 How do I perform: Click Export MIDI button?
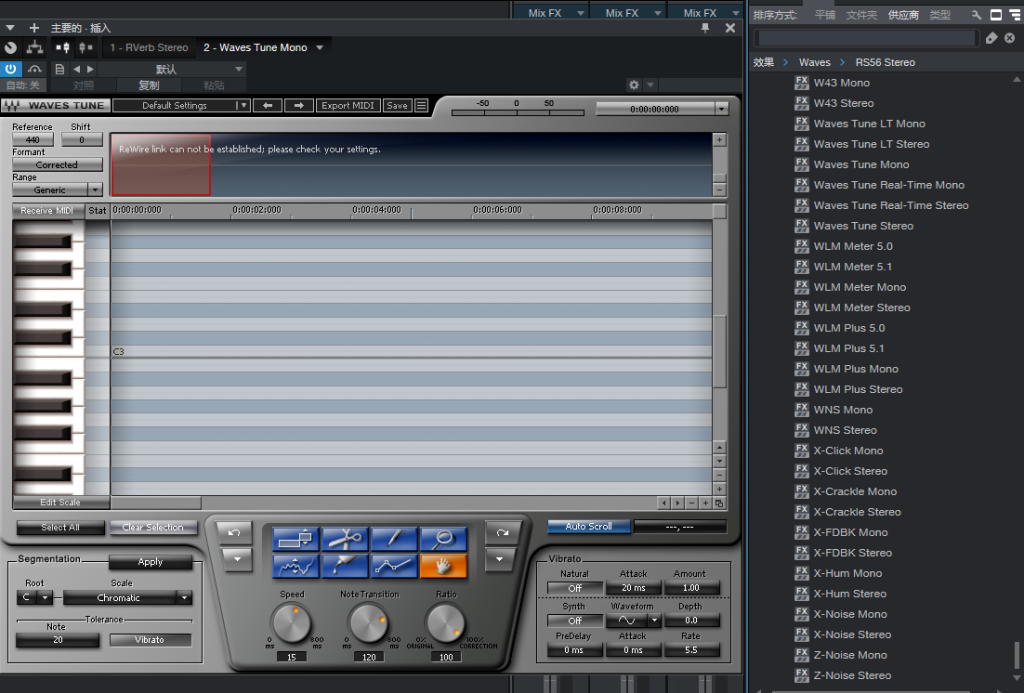click(x=347, y=105)
